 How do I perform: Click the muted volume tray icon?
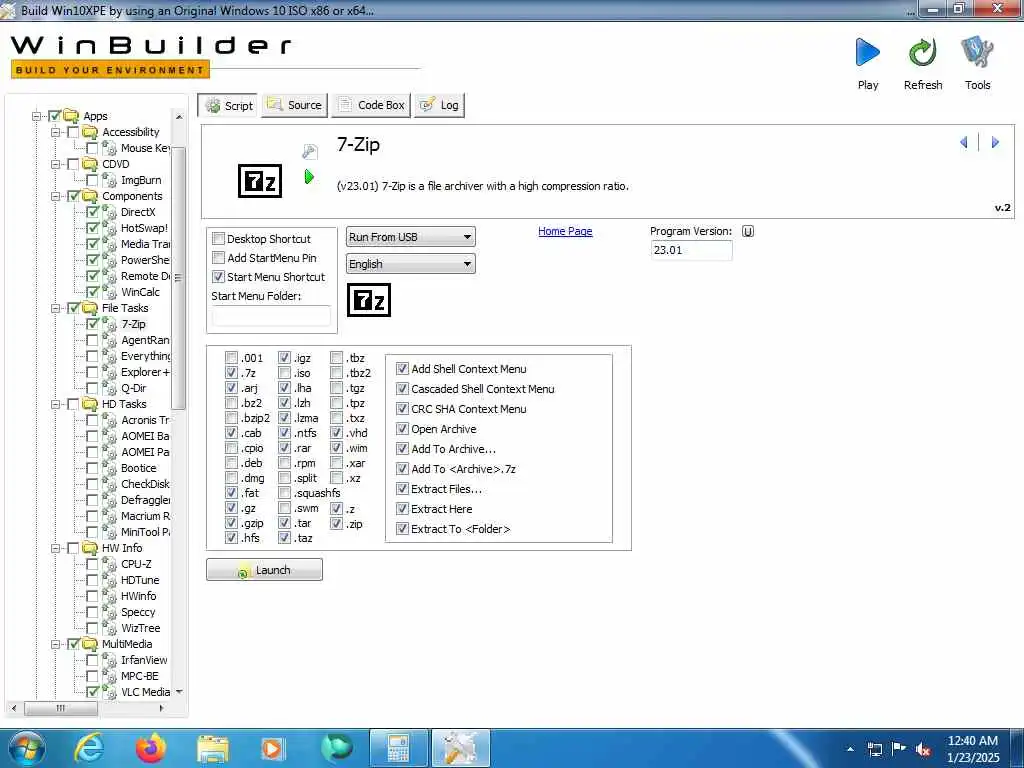pyautogui.click(x=923, y=749)
